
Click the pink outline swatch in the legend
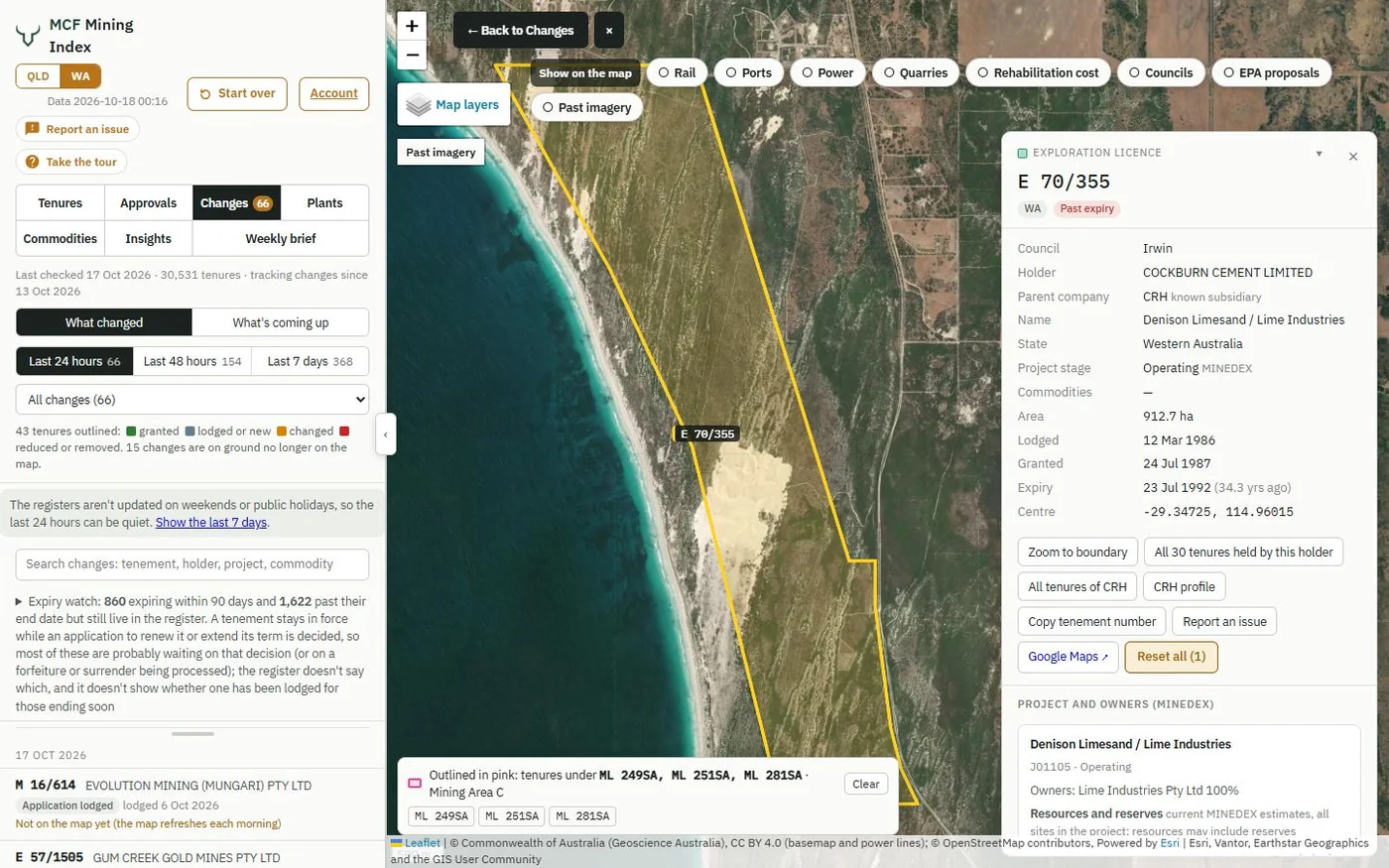click(x=415, y=784)
